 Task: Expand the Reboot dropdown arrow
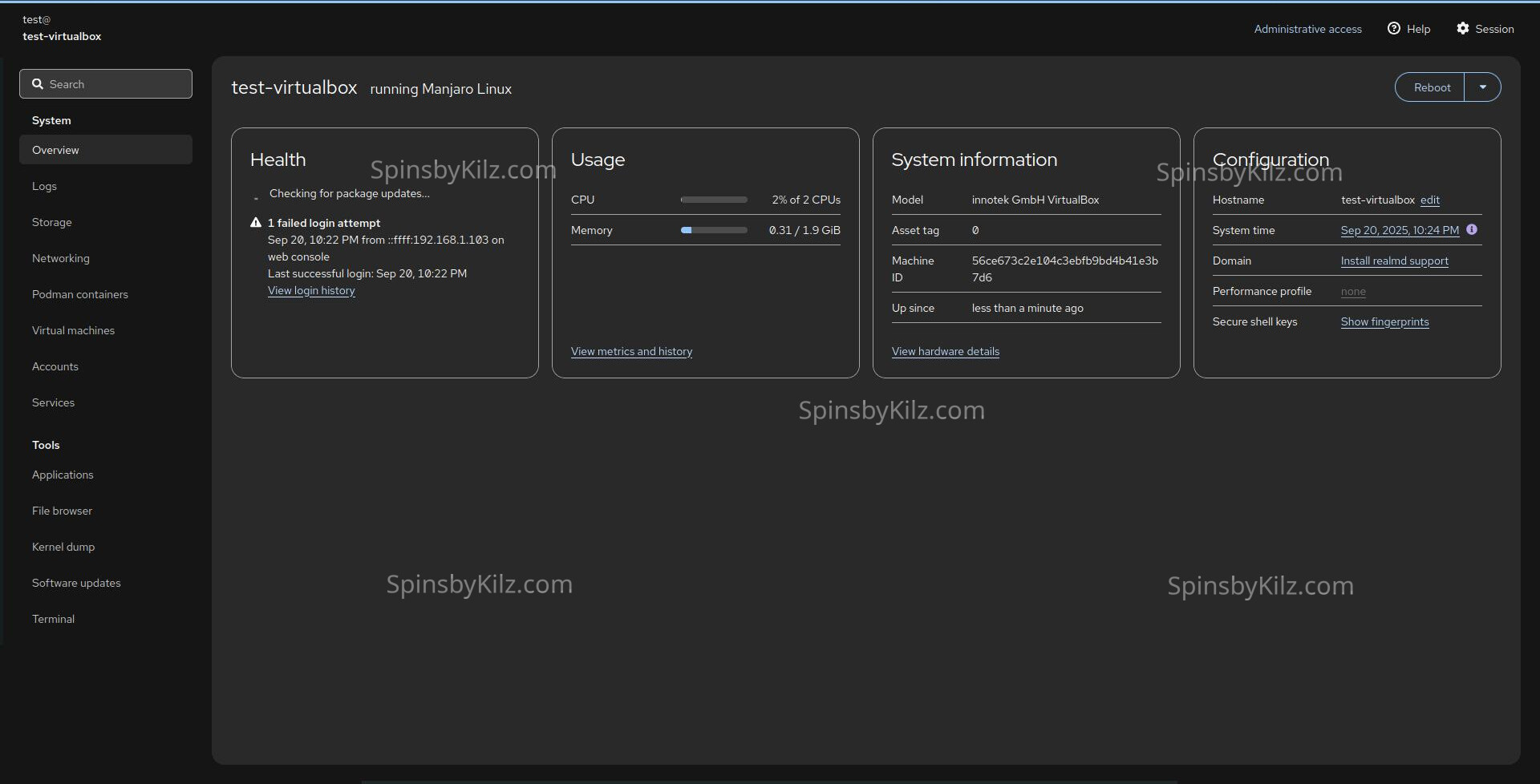[x=1482, y=87]
